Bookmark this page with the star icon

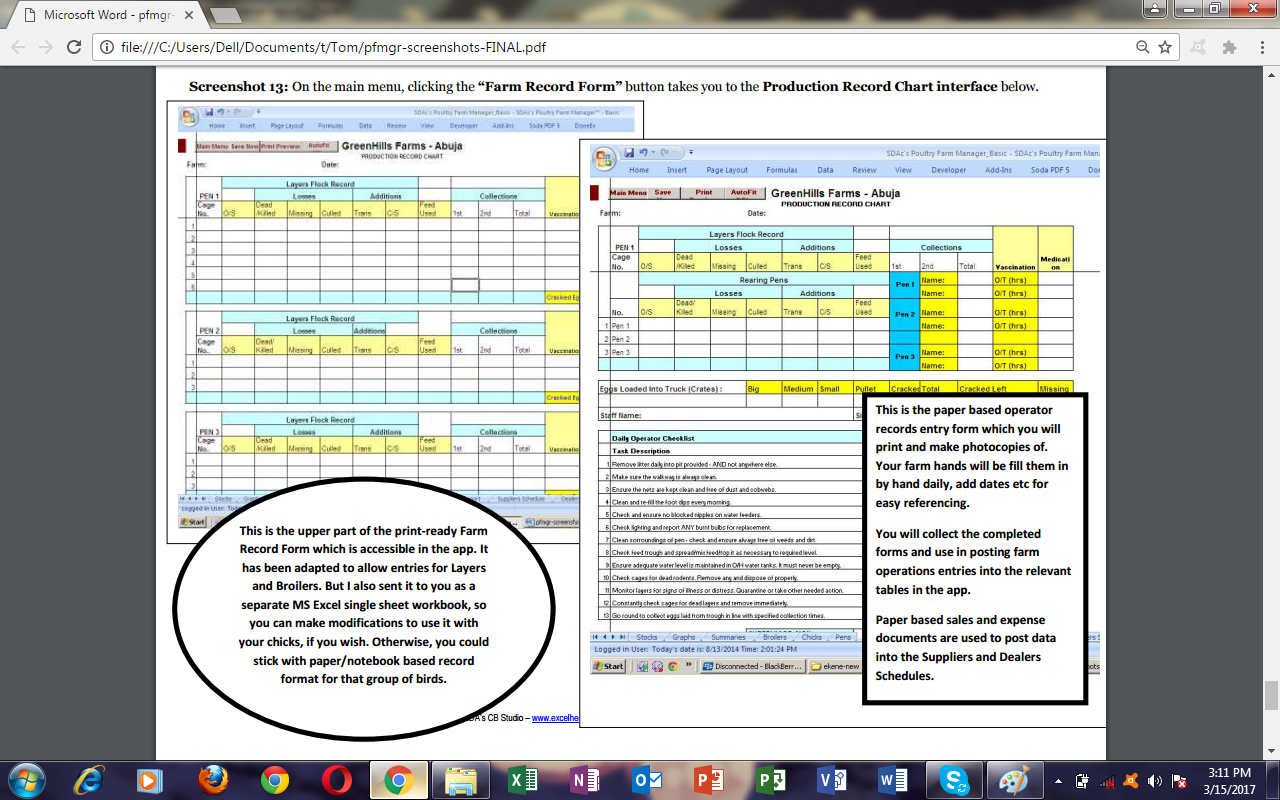coord(1165,47)
